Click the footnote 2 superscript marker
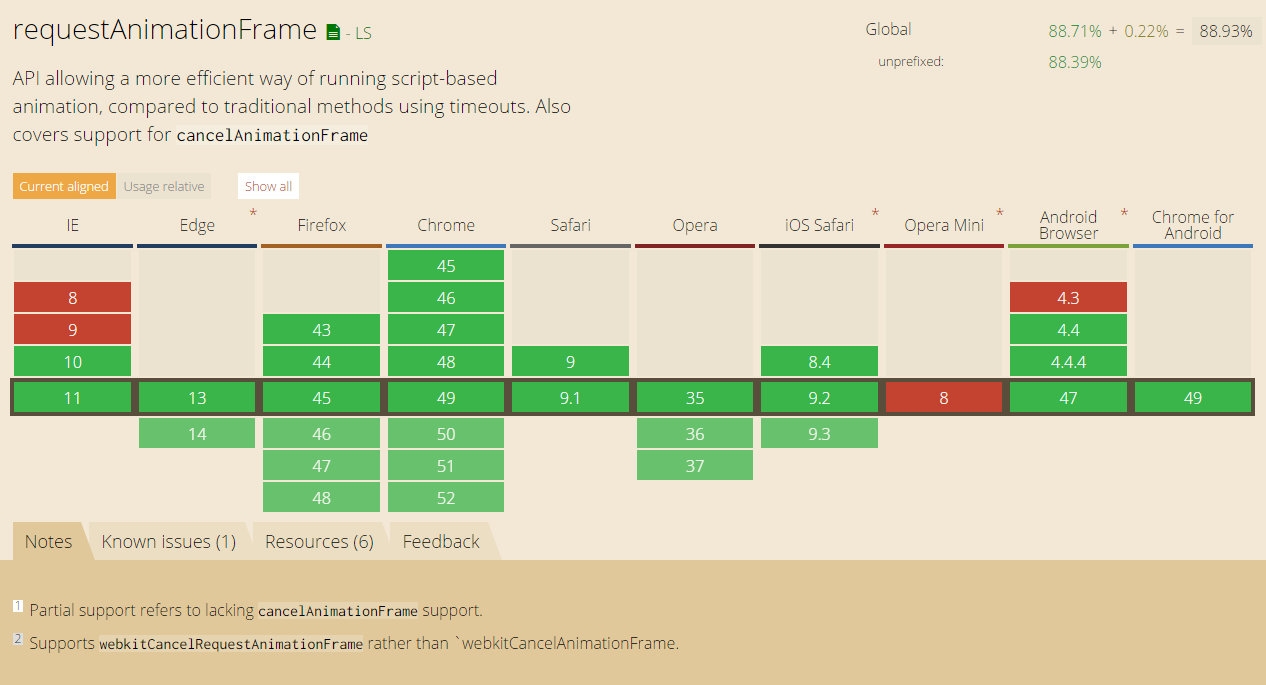1266x685 pixels. [18, 639]
